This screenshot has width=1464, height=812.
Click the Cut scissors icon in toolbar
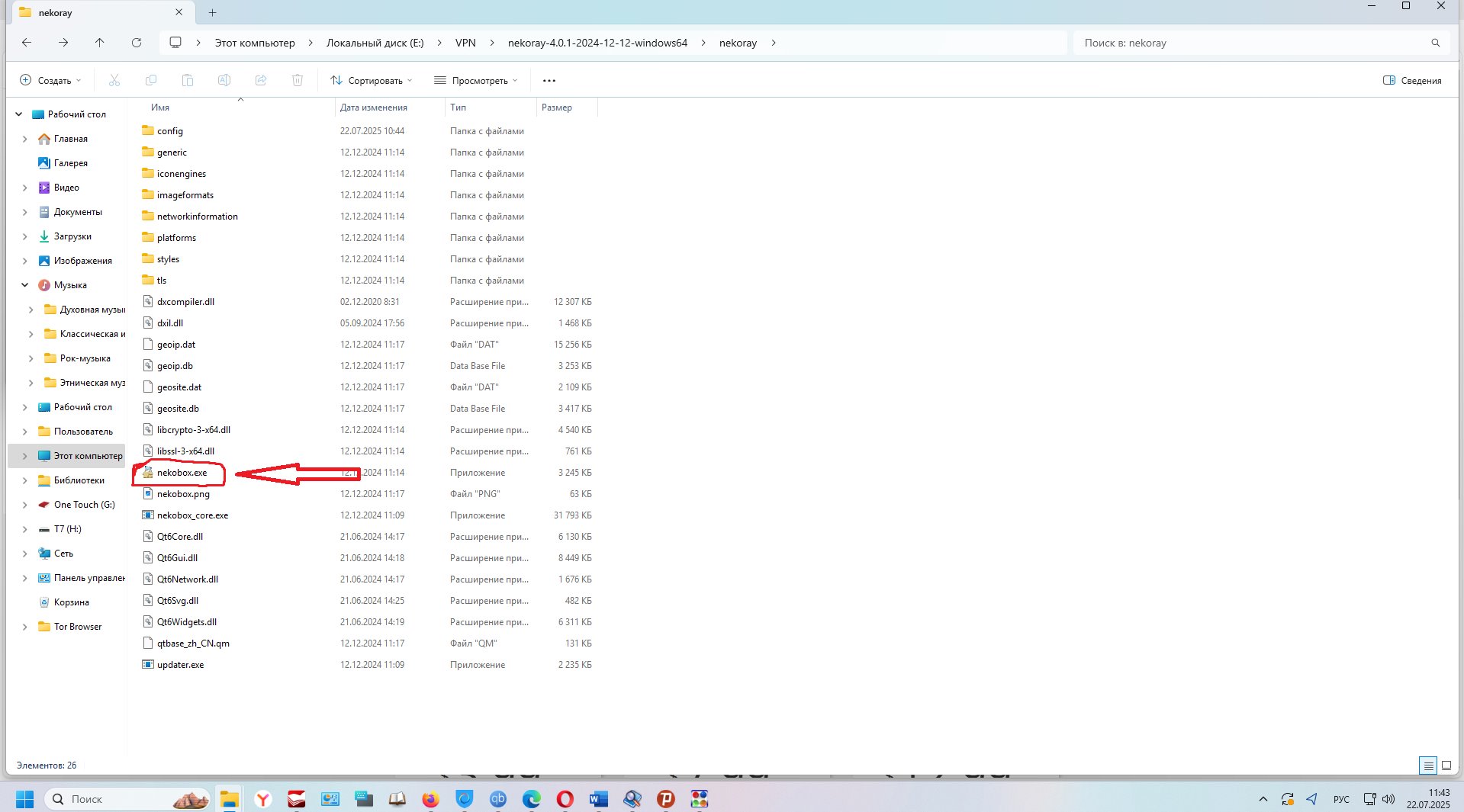(114, 80)
